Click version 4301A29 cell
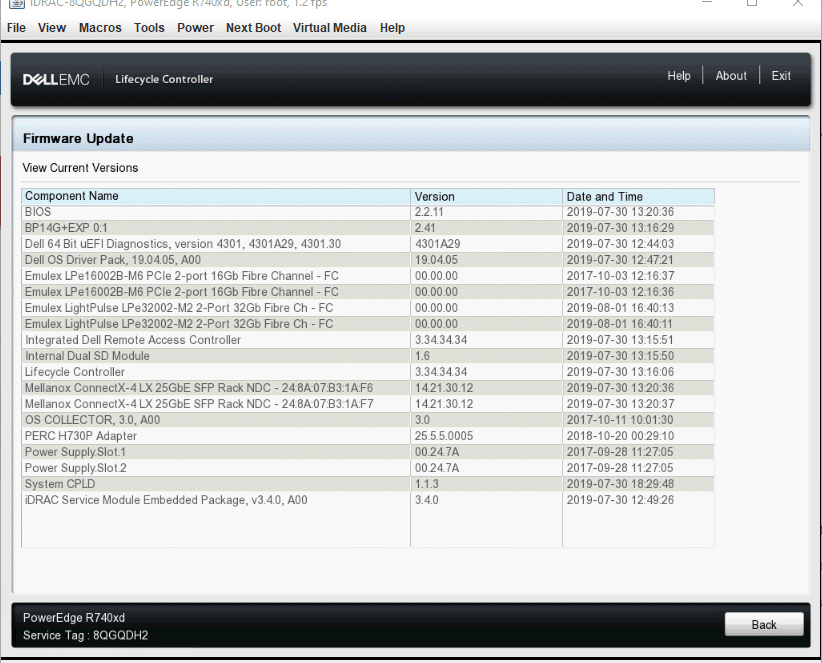 click(x=486, y=244)
